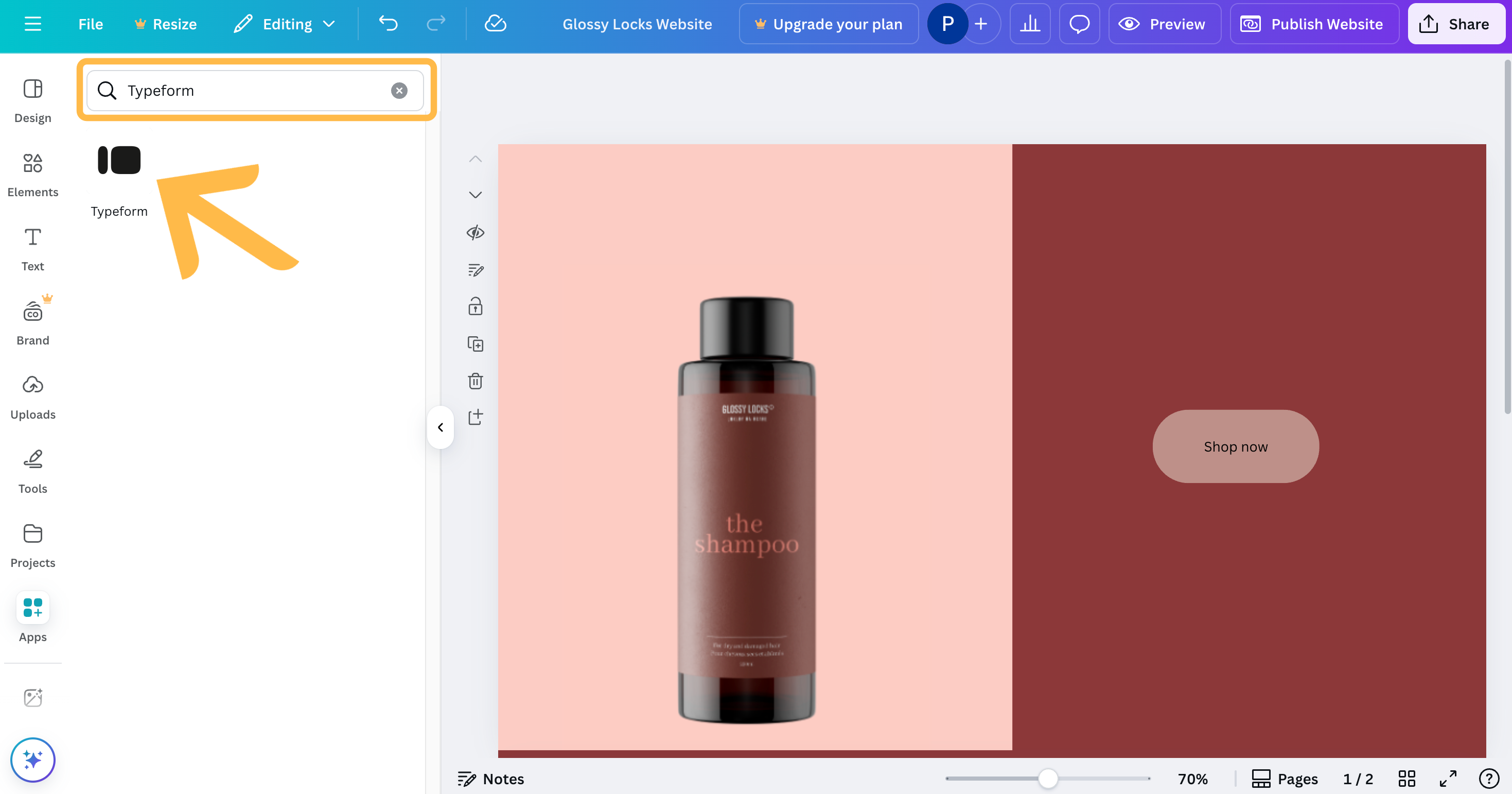The image size is (1512, 794).
Task: Collapse the side panel with the chevron
Action: [x=440, y=427]
